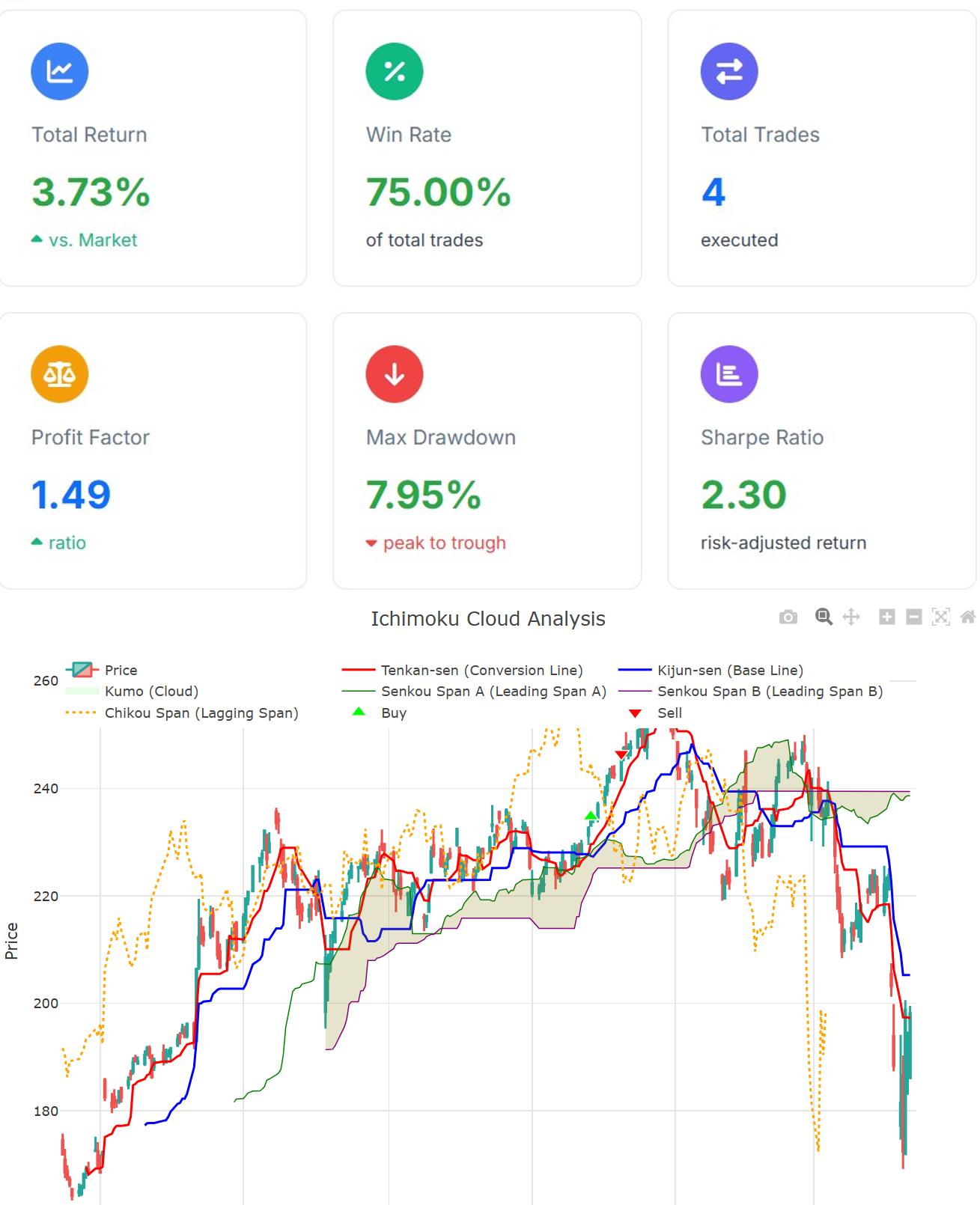Select the Zoom magnifier tool
The width and height of the screenshot is (980, 1205).
[824, 617]
